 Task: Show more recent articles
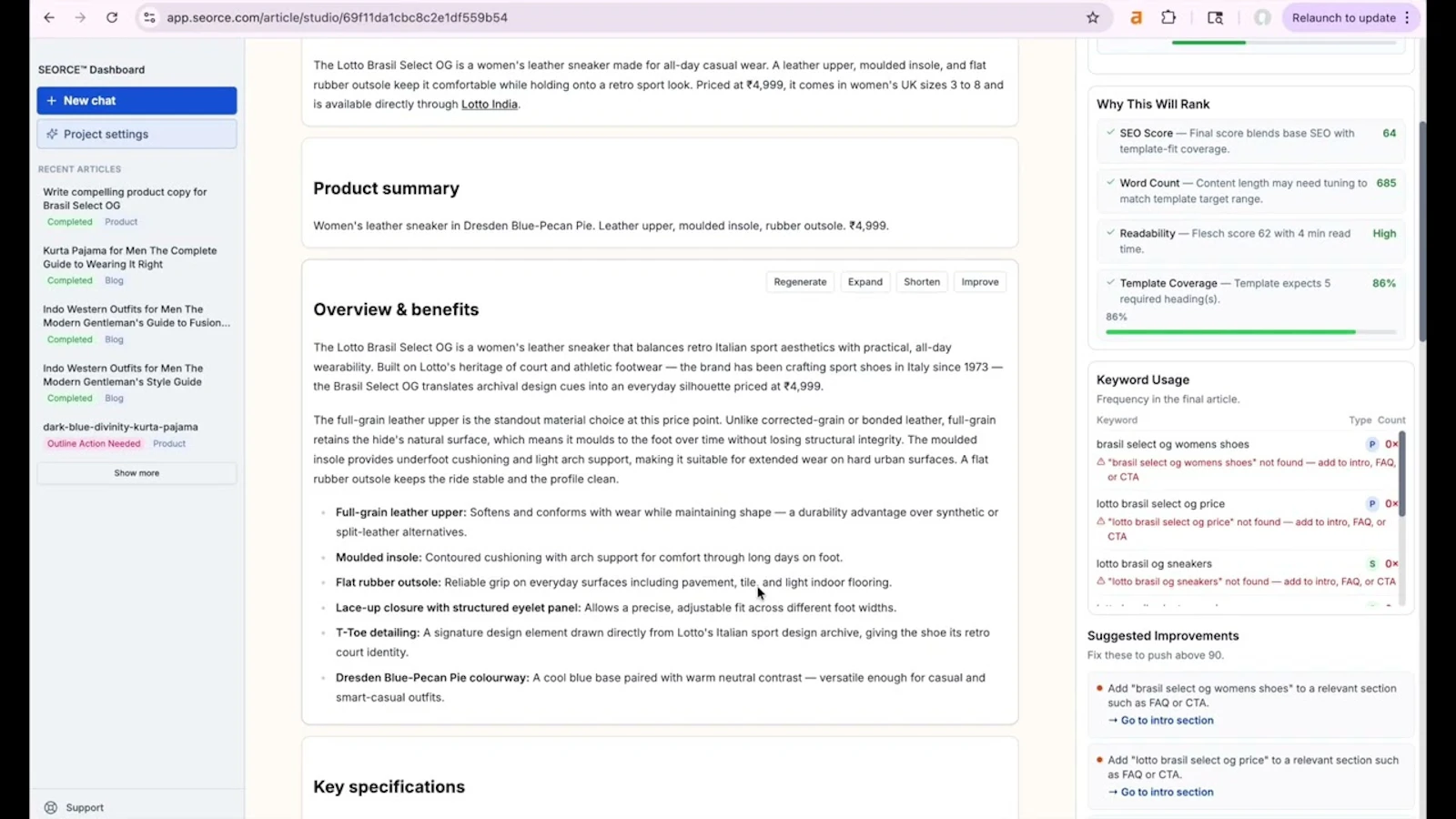click(136, 473)
